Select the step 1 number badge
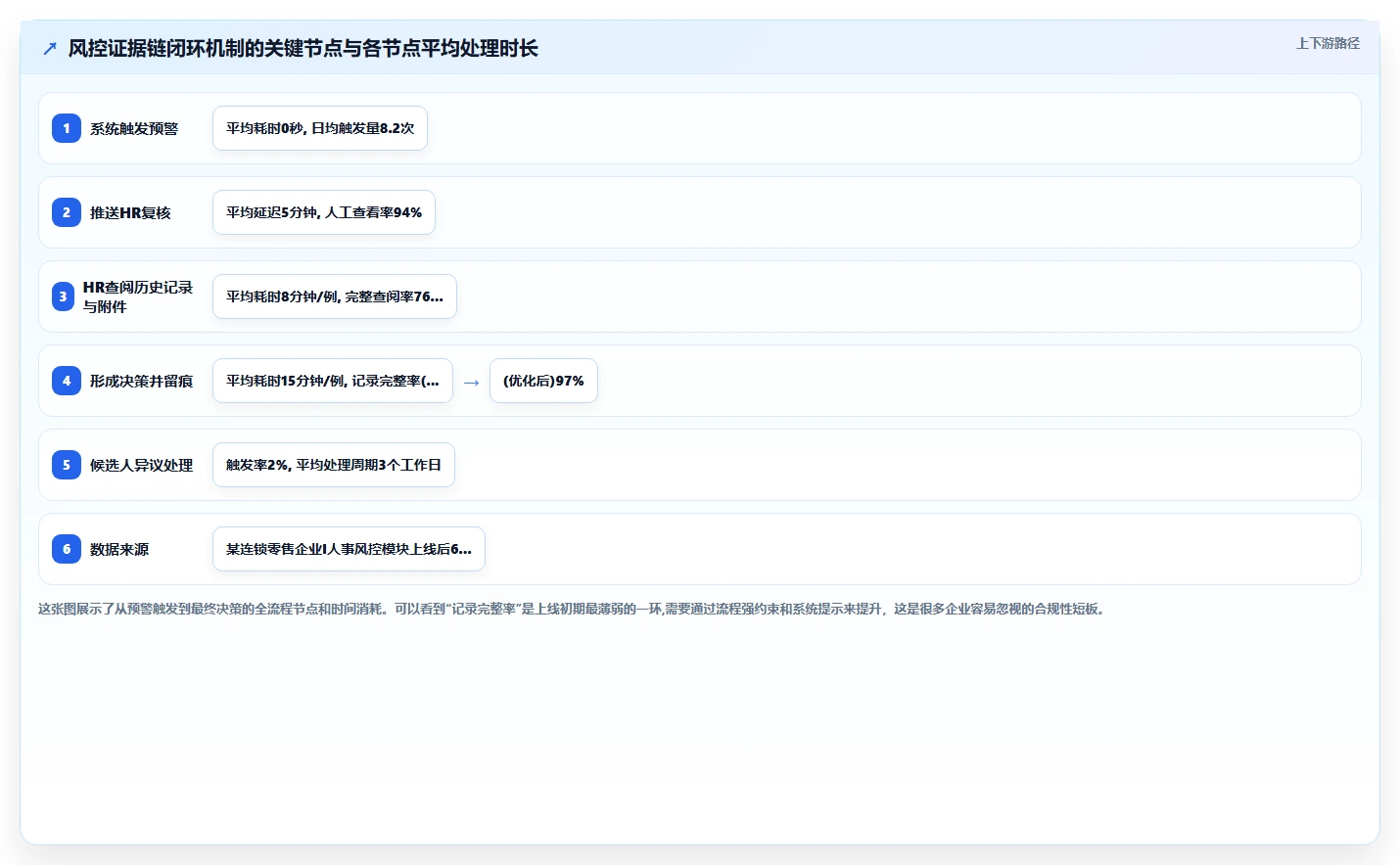Viewport: 1400px width, 865px height. click(x=67, y=128)
